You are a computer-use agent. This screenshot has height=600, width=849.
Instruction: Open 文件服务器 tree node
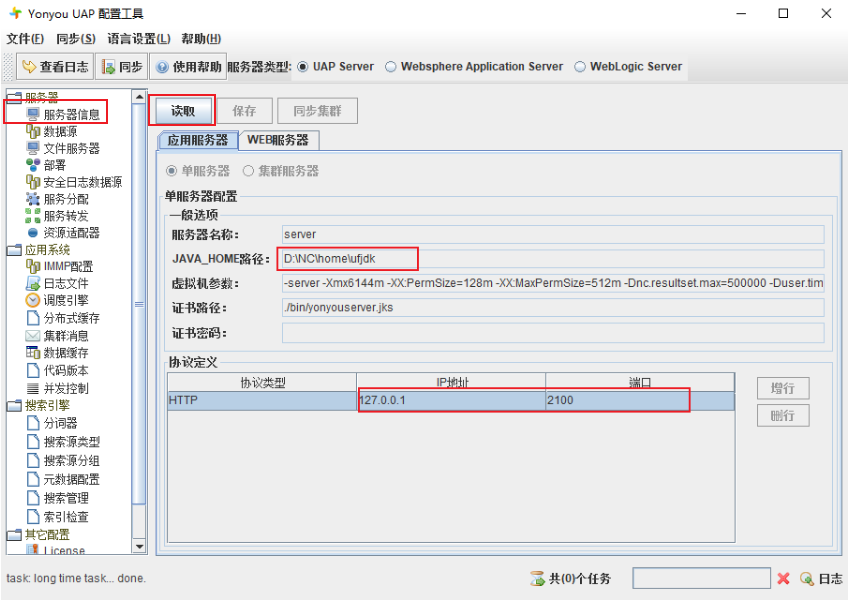(63, 148)
